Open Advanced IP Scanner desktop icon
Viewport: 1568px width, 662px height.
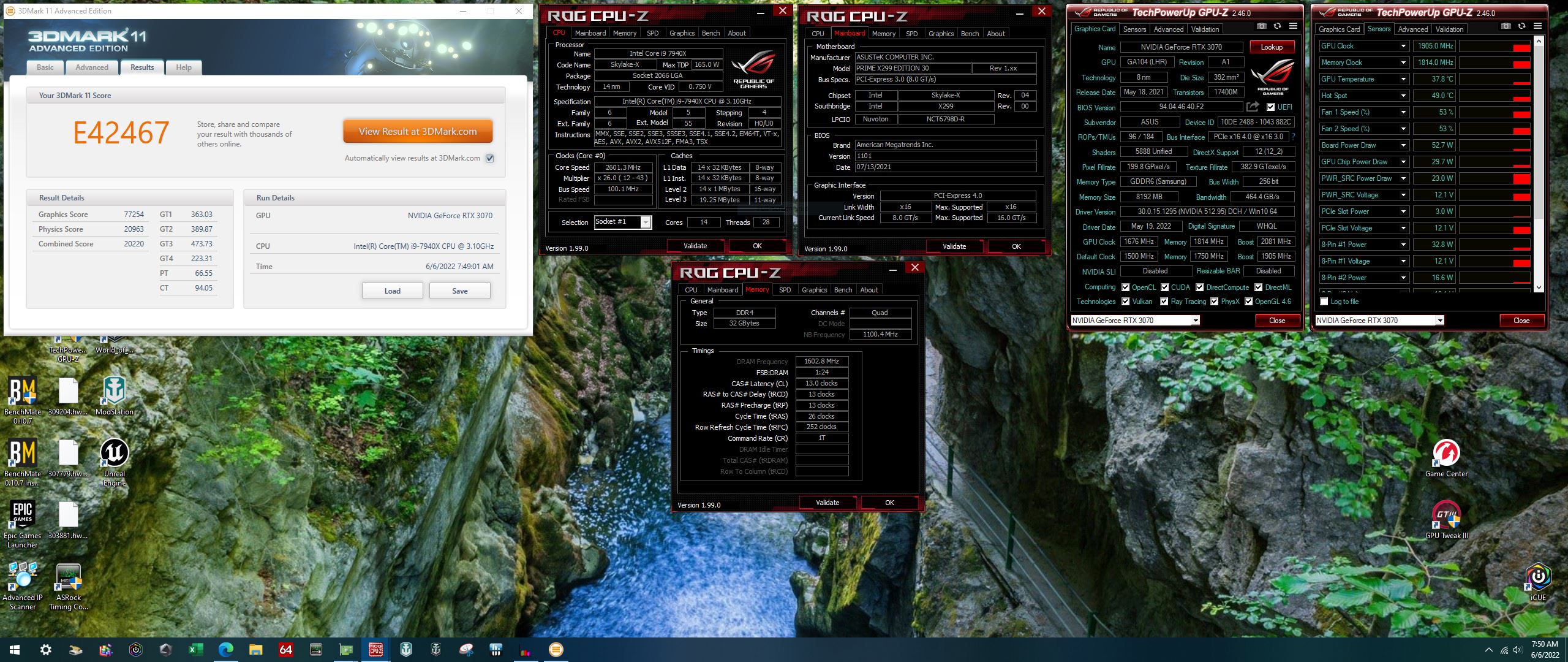point(23,585)
